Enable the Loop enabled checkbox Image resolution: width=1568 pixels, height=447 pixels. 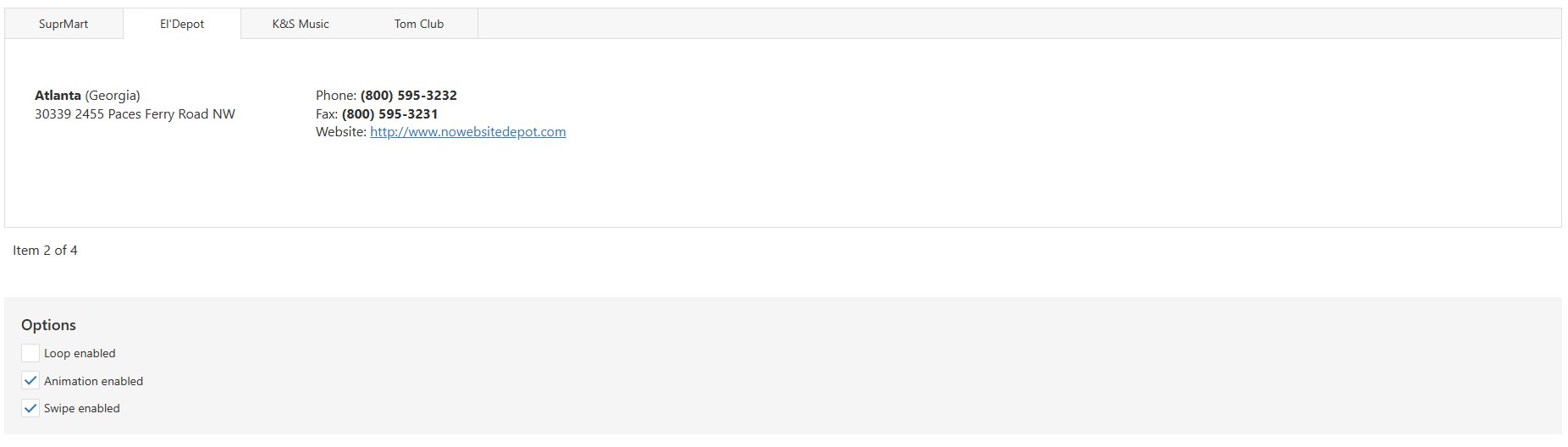tap(30, 353)
